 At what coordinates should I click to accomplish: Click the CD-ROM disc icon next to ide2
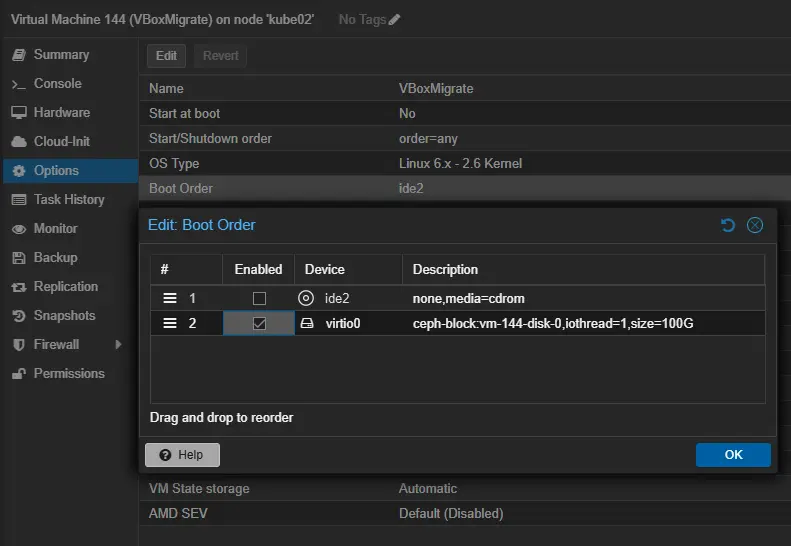306,298
